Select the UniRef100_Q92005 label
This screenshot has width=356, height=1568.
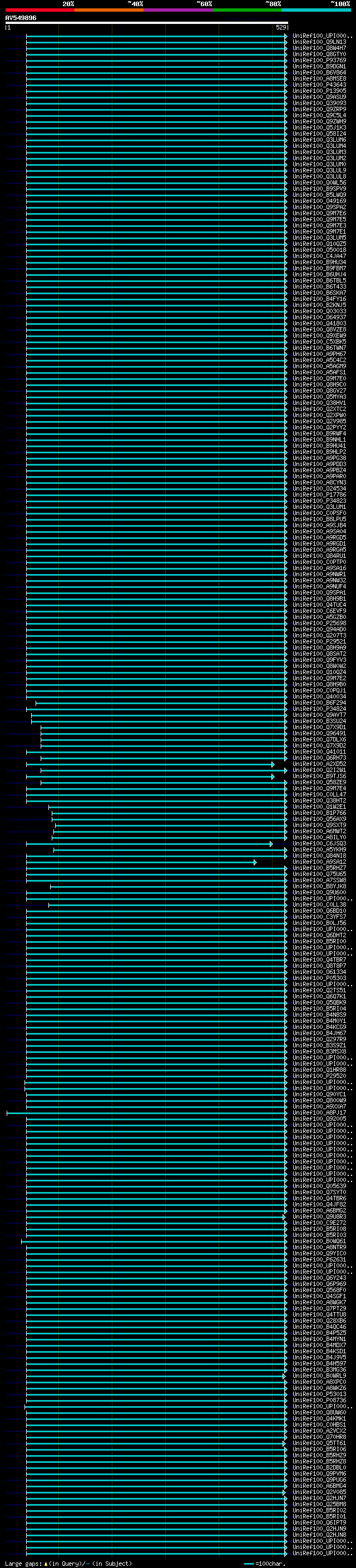click(x=319, y=1118)
